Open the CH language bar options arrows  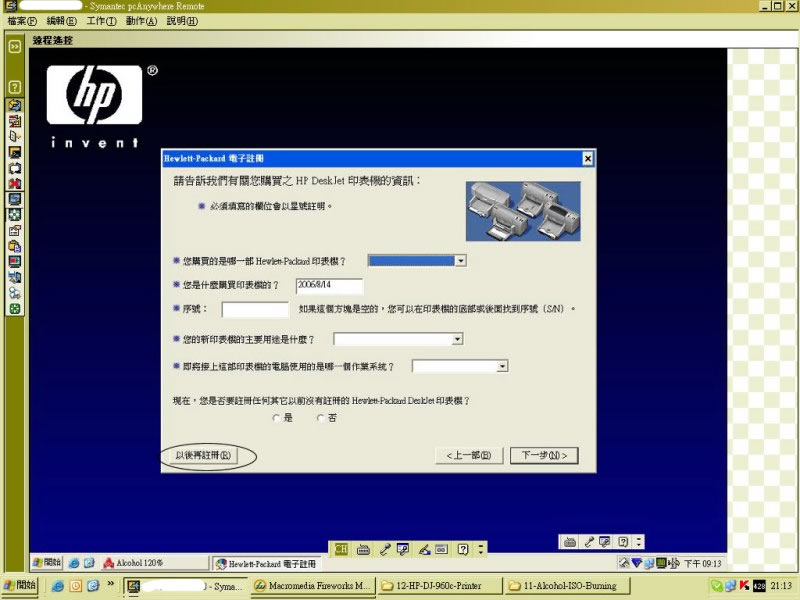(481, 549)
